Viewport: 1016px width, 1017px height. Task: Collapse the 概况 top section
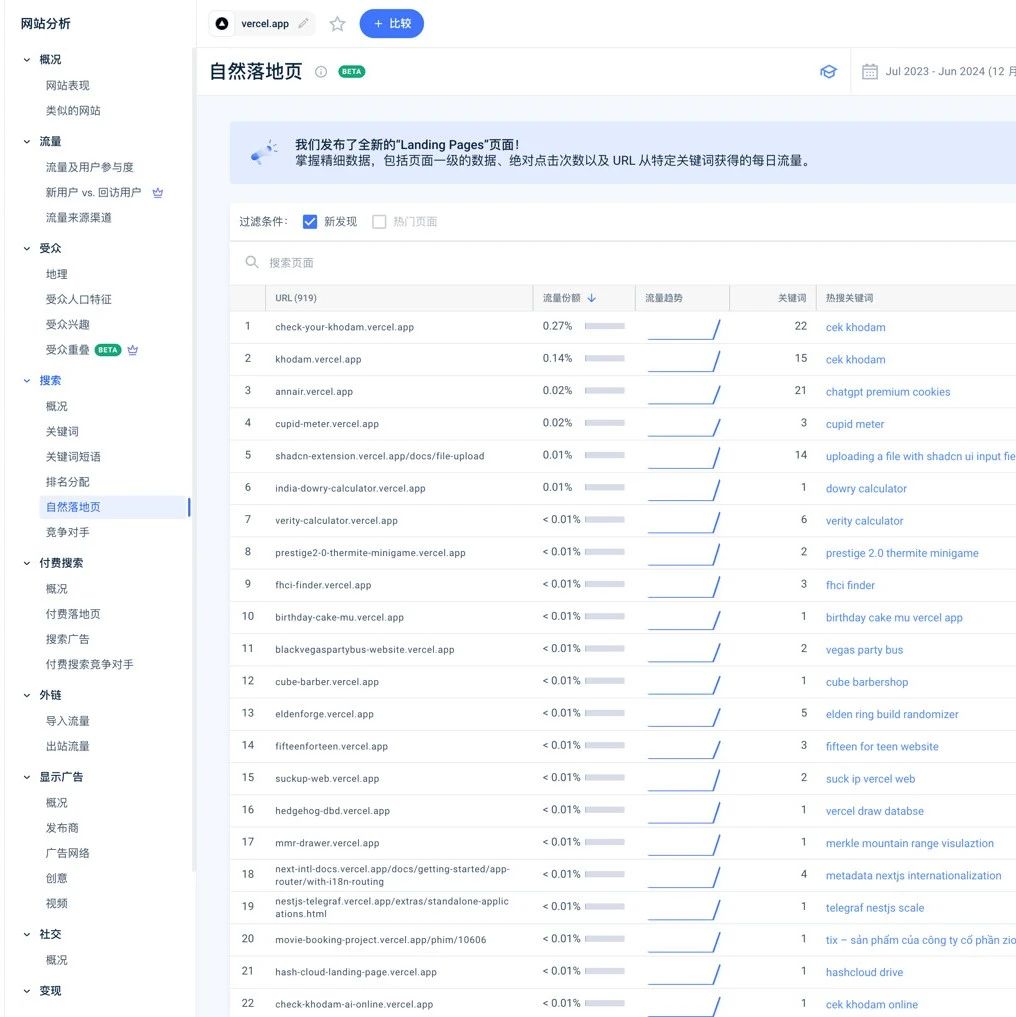click(27, 60)
